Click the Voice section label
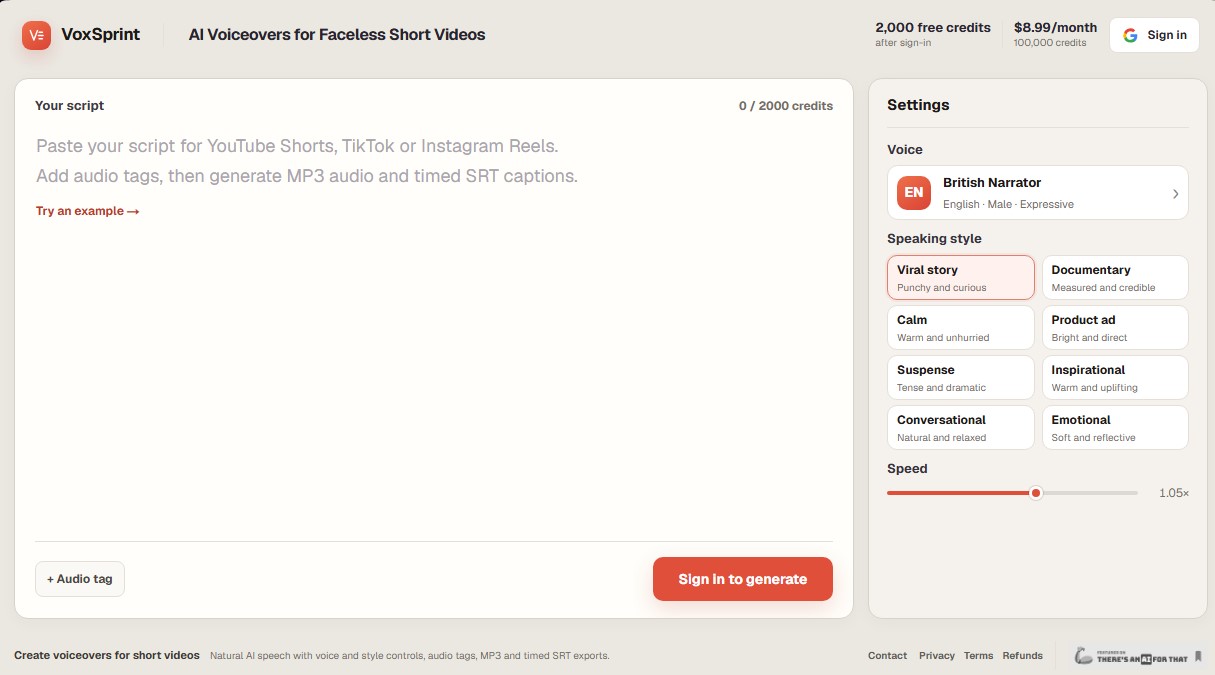This screenshot has height=675, width=1215. coord(905,150)
